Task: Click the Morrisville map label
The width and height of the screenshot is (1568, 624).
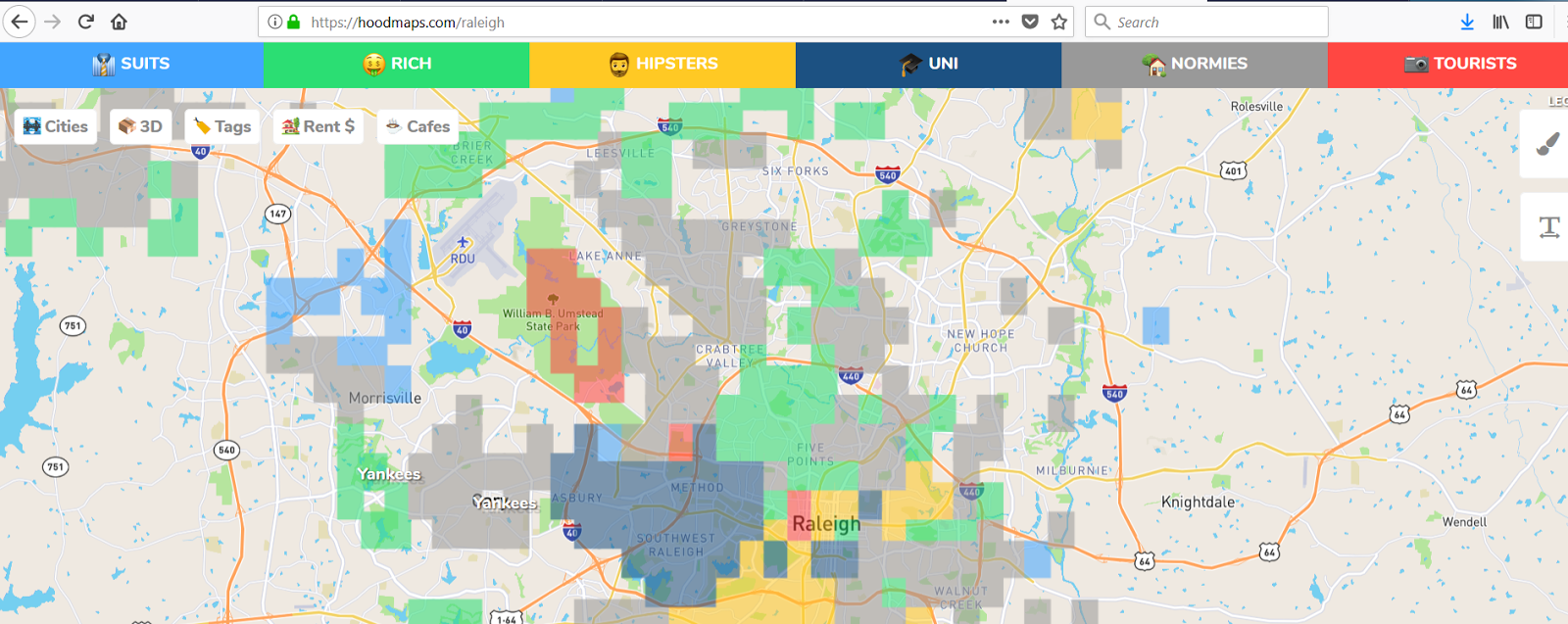Action: click(x=385, y=398)
